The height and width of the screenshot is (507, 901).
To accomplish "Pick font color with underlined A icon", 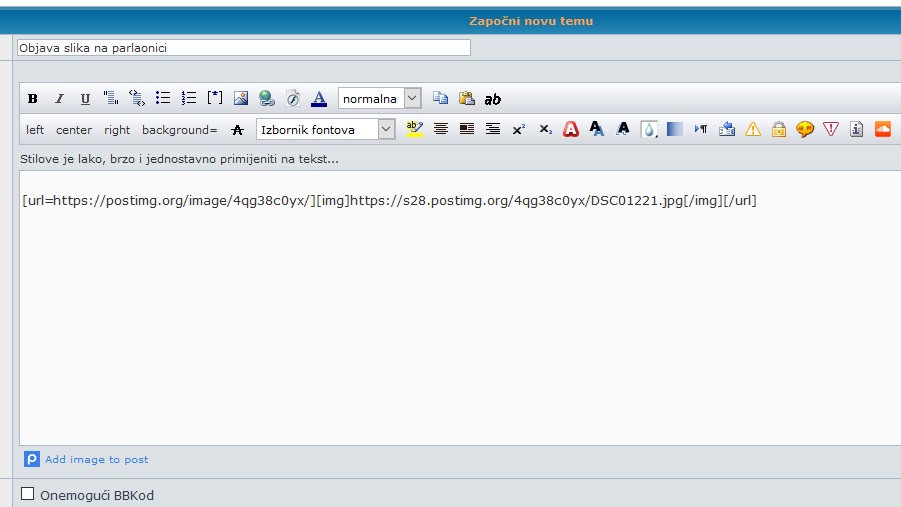I will click(x=319, y=98).
